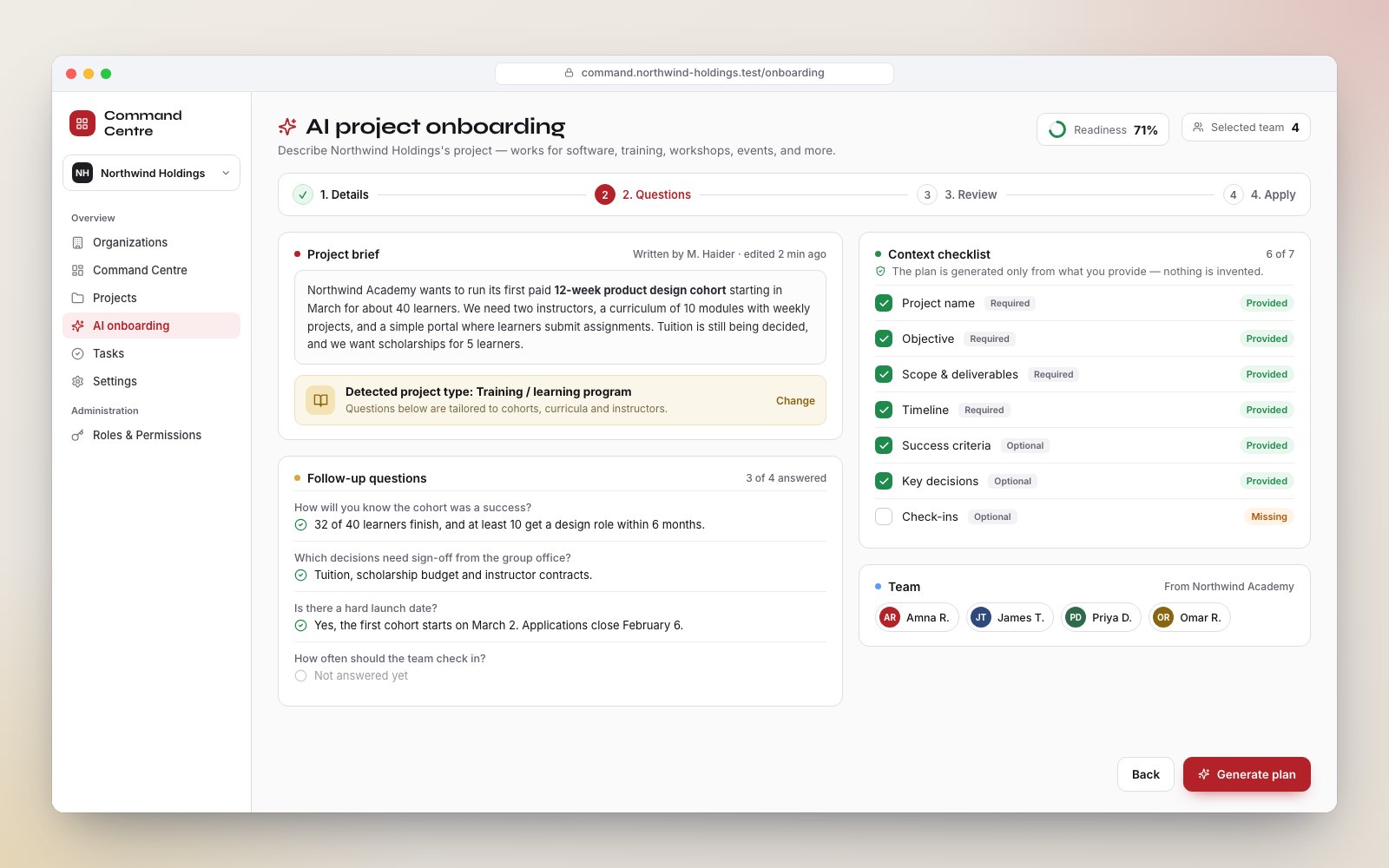This screenshot has width=1389, height=868.
Task: Click the Tasks check-circle icon
Action: [77, 353]
